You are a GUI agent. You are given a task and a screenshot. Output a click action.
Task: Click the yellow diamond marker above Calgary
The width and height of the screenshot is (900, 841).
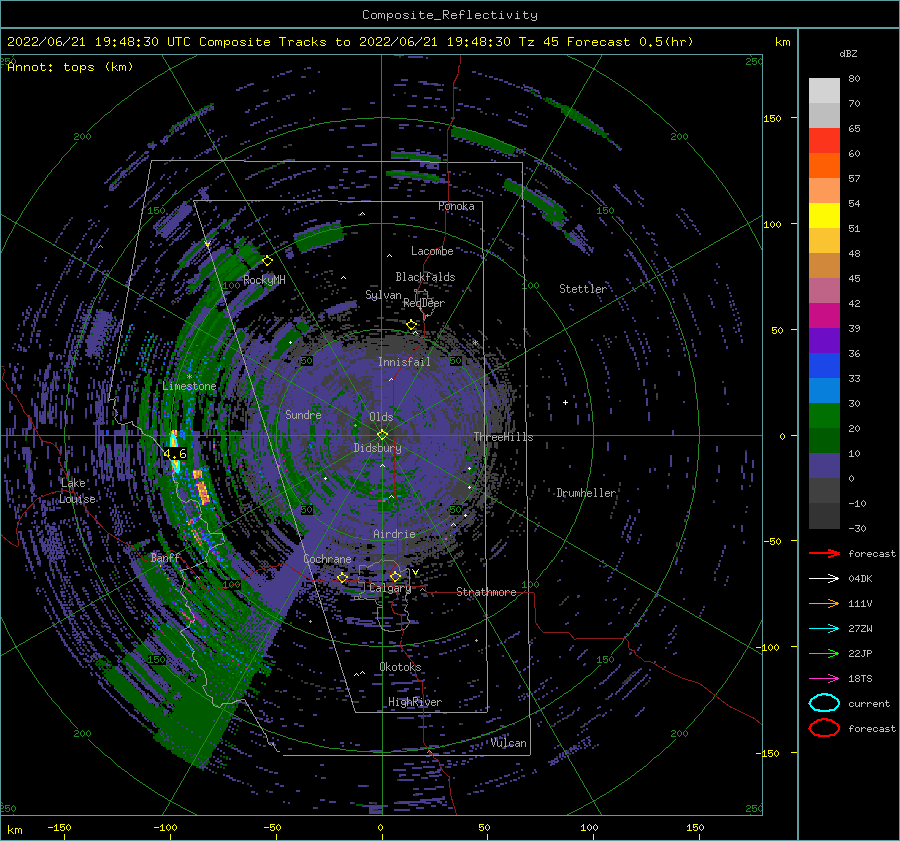(x=395, y=576)
